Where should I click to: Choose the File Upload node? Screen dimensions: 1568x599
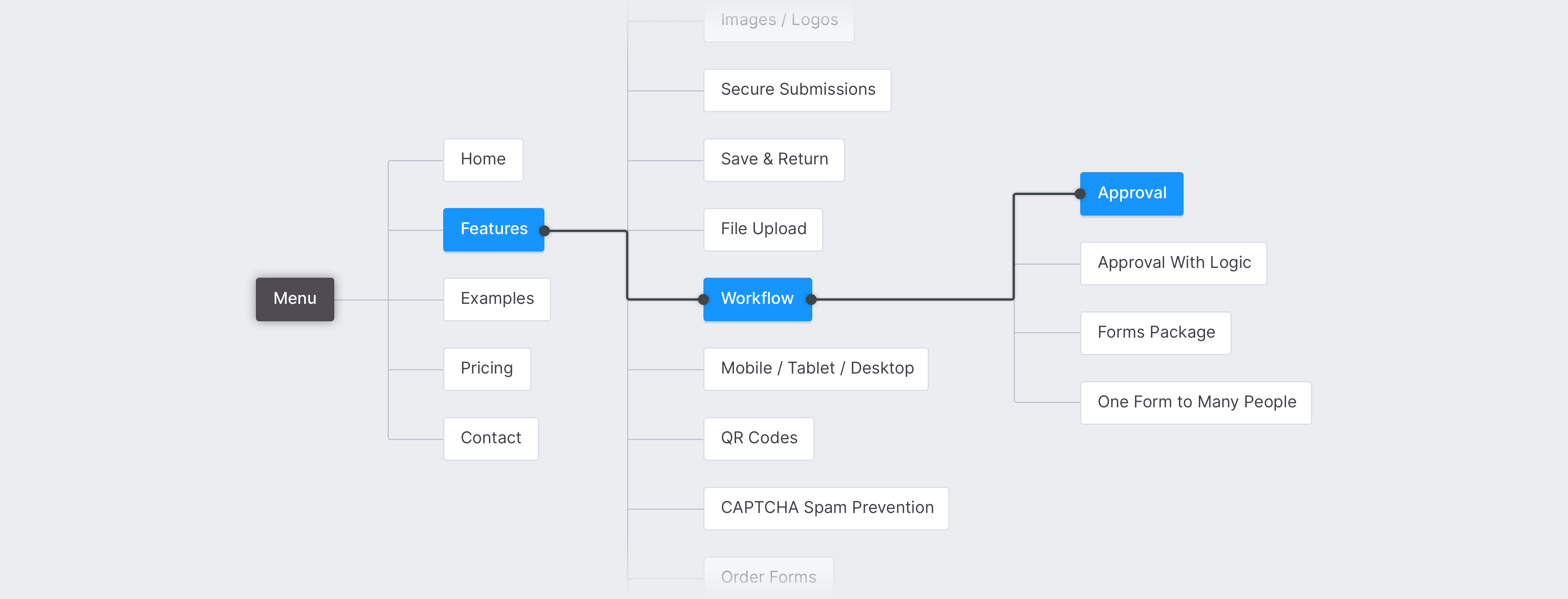tap(763, 229)
